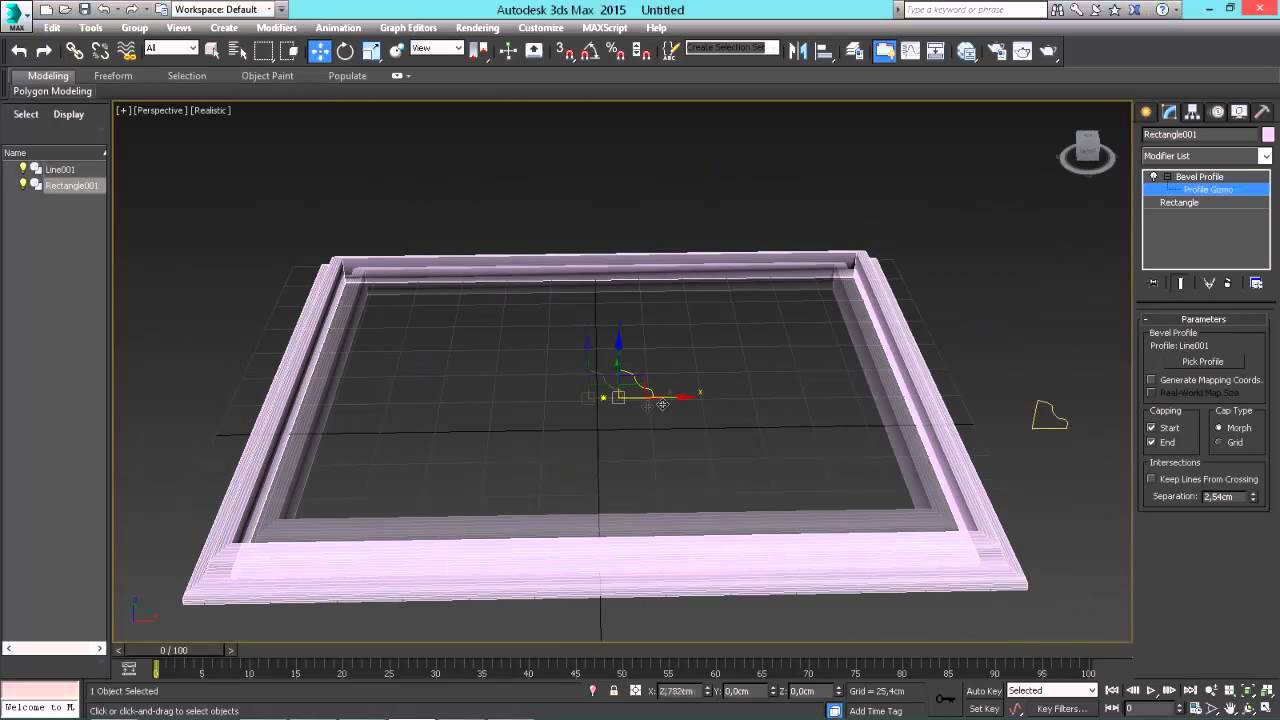Open Workspace: Default dropdown
This screenshot has width=1280, height=720.
[x=223, y=10]
